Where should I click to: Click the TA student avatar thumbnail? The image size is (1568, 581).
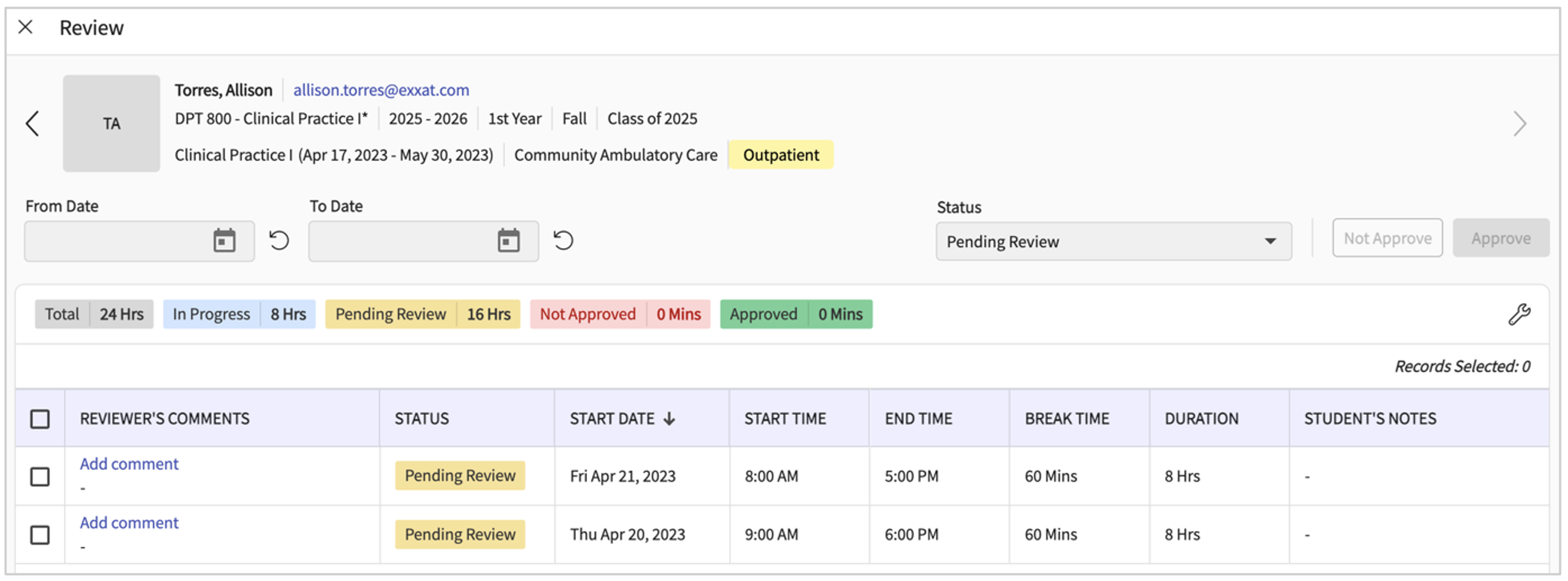pyautogui.click(x=111, y=124)
